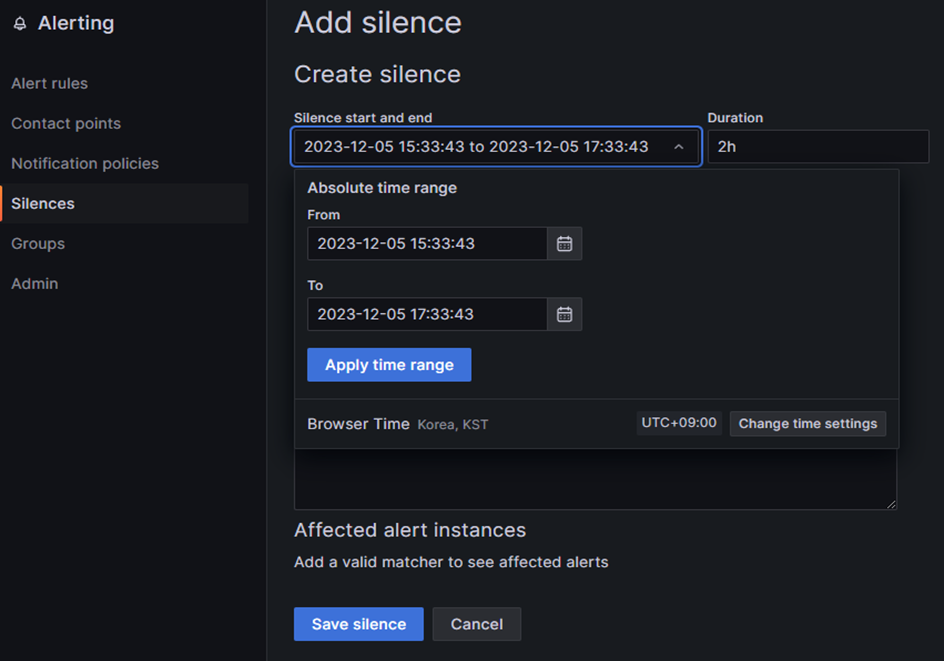Open Contact points page
The height and width of the screenshot is (661, 944).
click(x=66, y=123)
